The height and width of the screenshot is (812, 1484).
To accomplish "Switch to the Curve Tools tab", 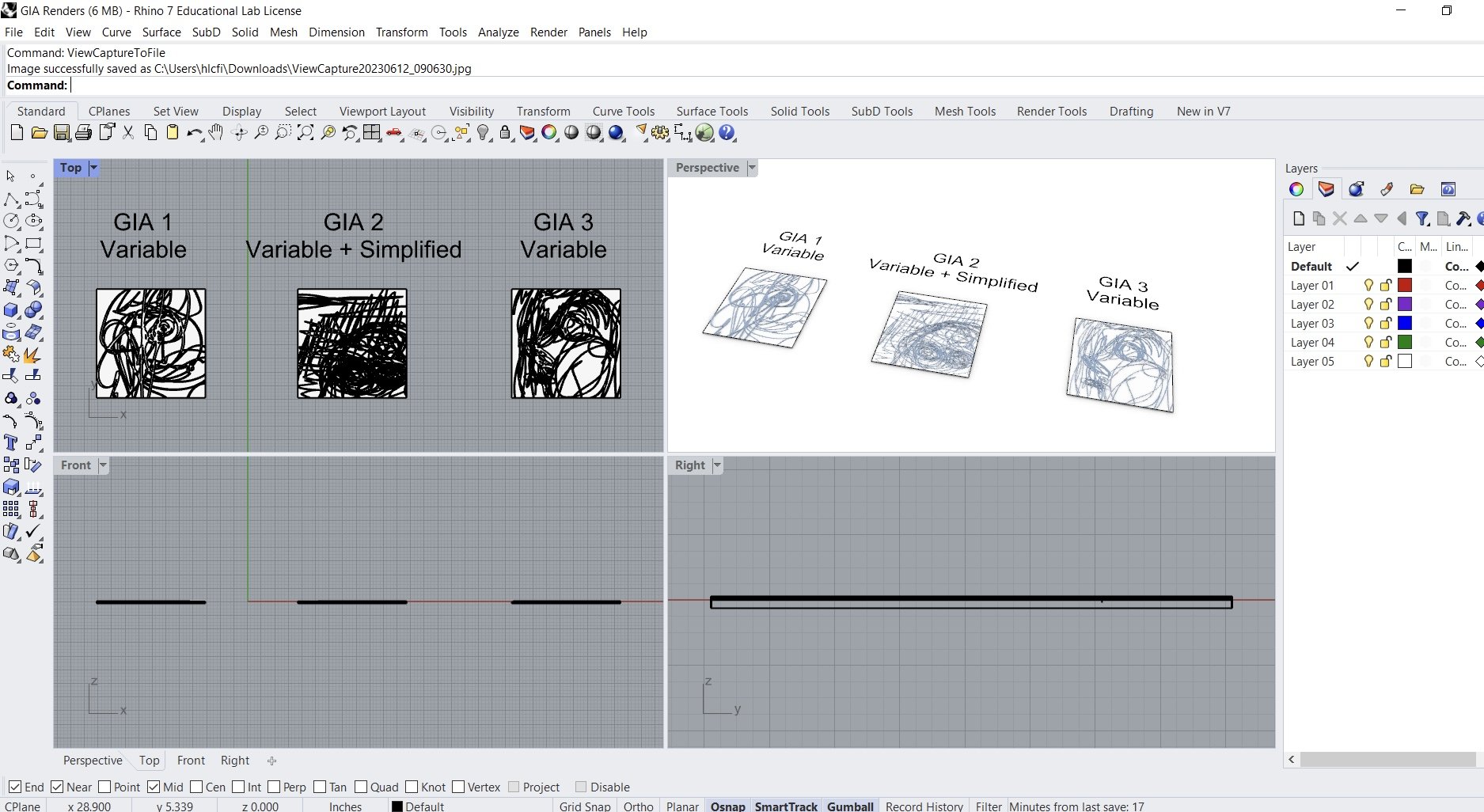I will (623, 112).
